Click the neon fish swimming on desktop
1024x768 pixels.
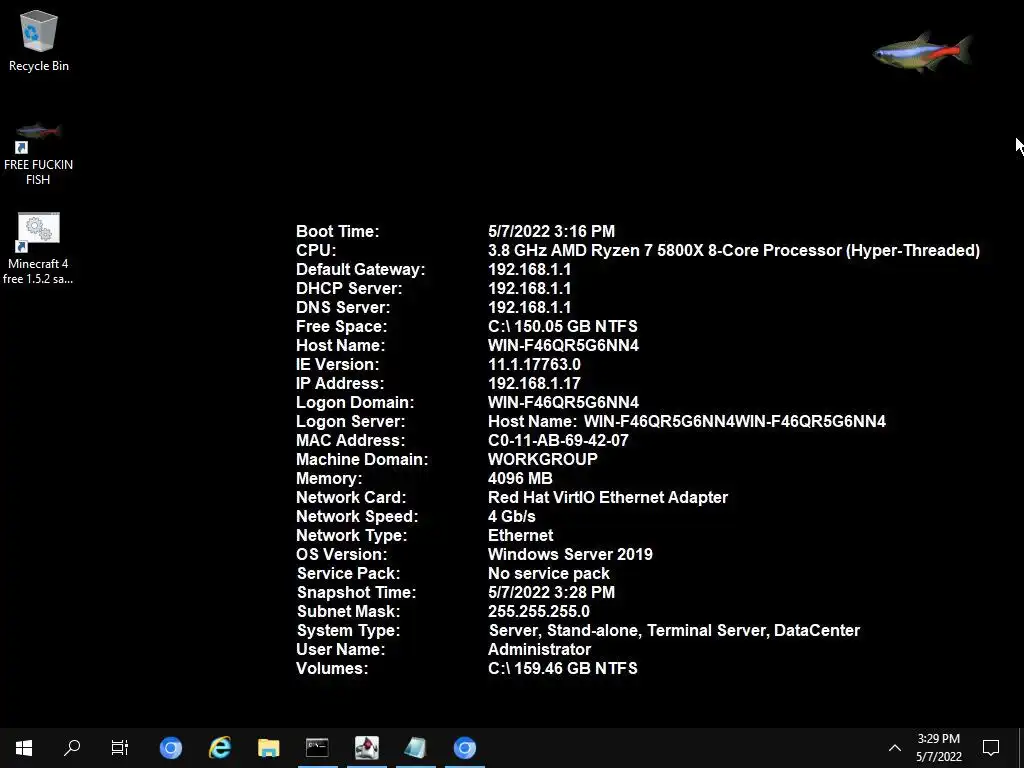coord(922,52)
